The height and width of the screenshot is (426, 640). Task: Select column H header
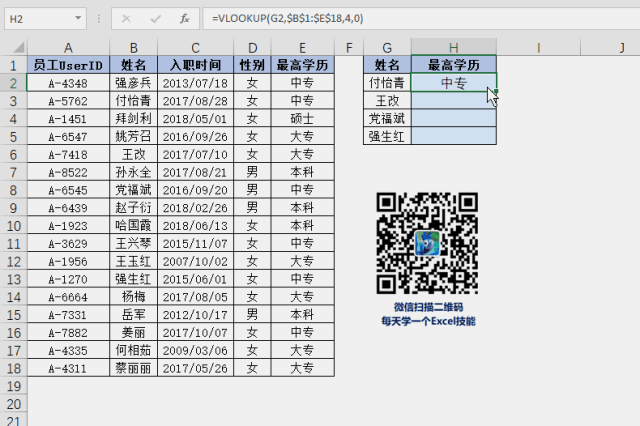[x=454, y=48]
